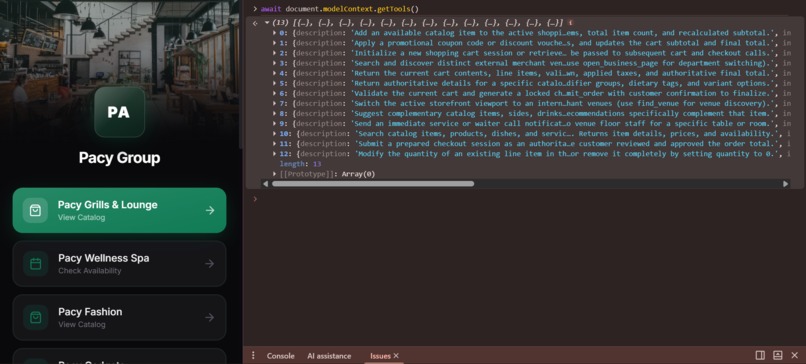Collapse the (13) tools array result
The height and width of the screenshot is (364, 806).
267,23
